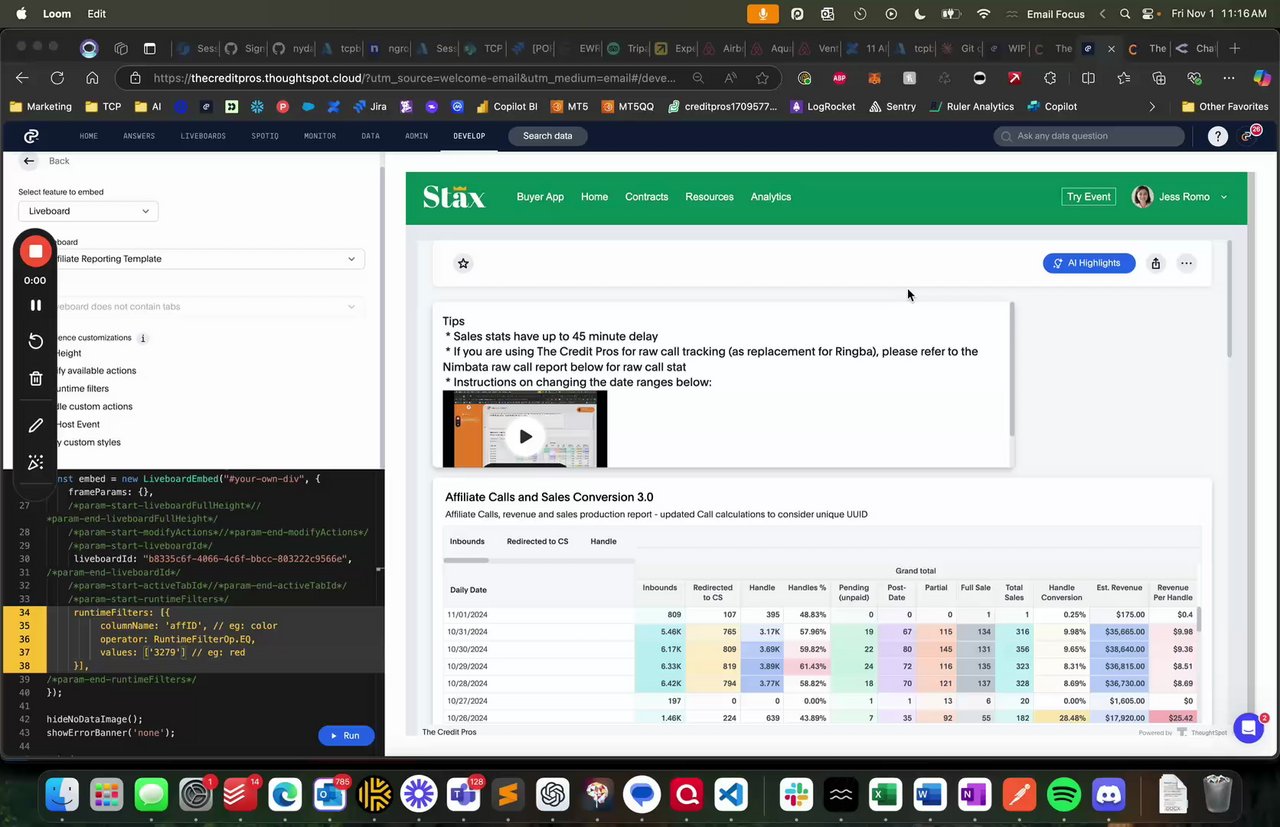Open the Buyer App link in Stax header
Screen dimensions: 1280x827
(540, 197)
